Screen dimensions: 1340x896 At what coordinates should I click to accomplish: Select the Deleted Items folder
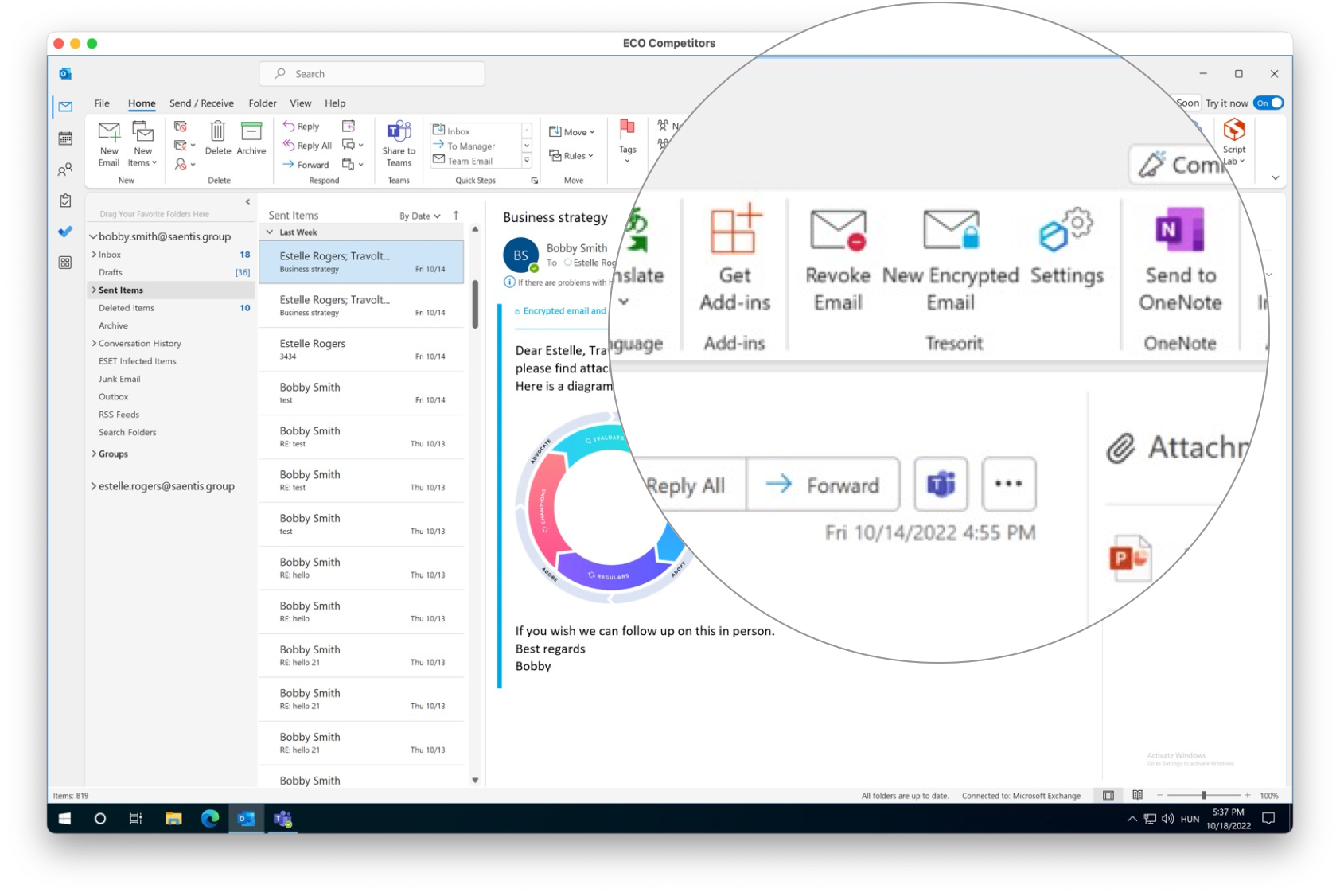point(127,308)
